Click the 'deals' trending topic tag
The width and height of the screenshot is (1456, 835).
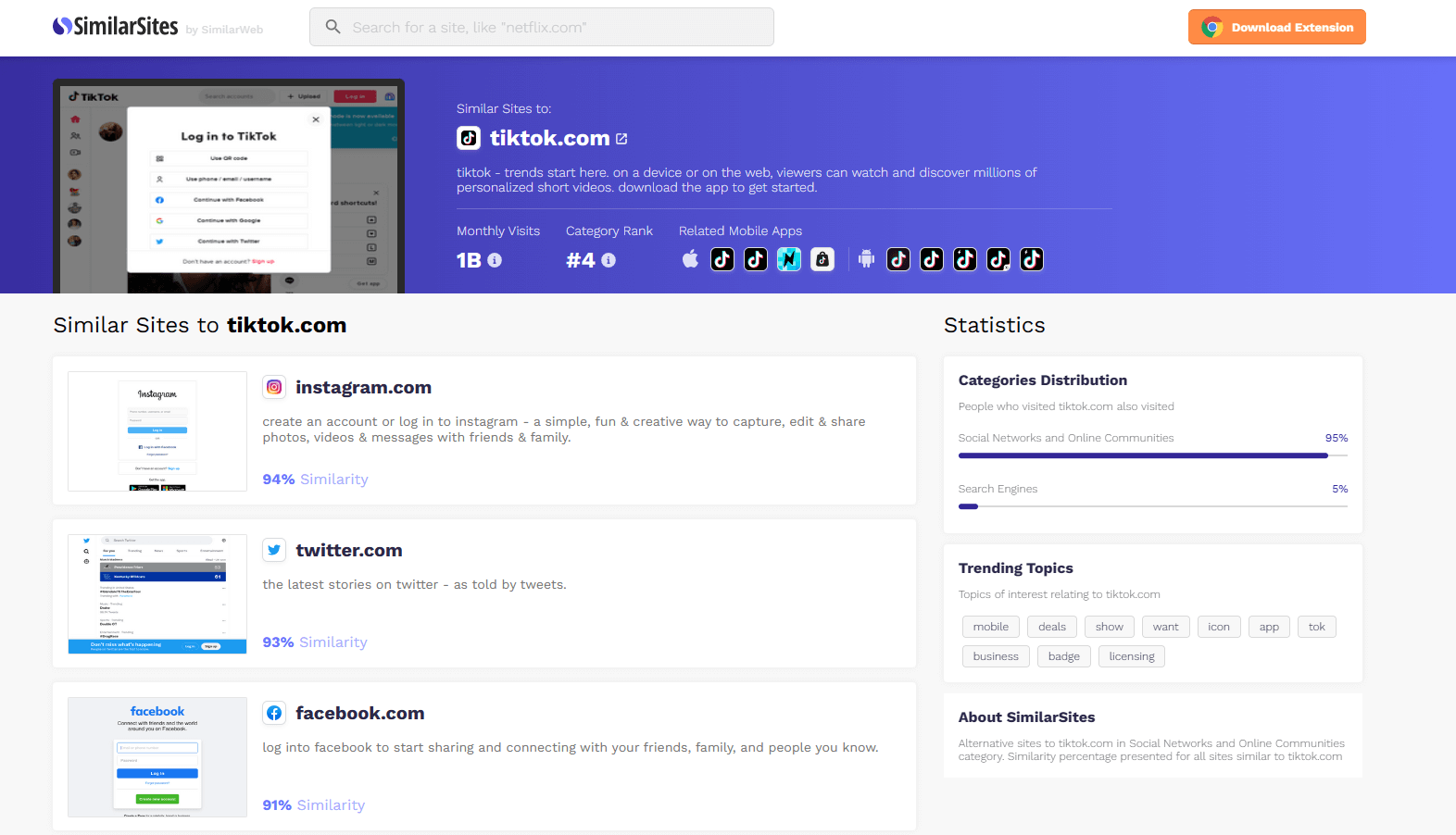(x=1052, y=627)
